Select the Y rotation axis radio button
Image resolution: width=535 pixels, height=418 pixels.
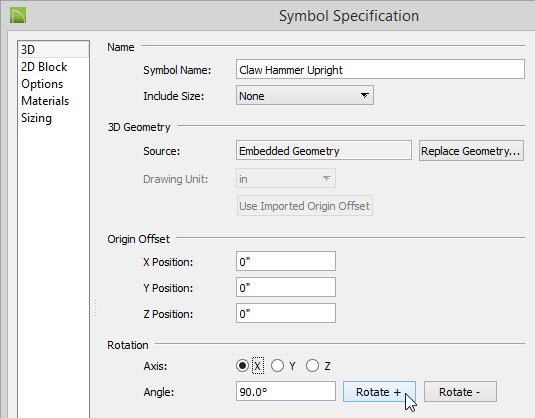click(277, 366)
